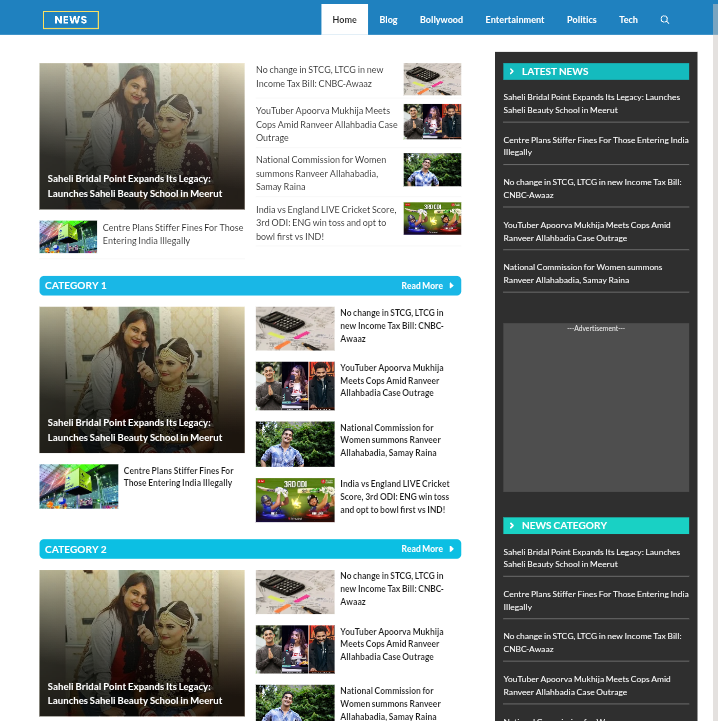Click the sidebar advertisement placeholder box
This screenshot has width=718, height=721.
coord(596,407)
